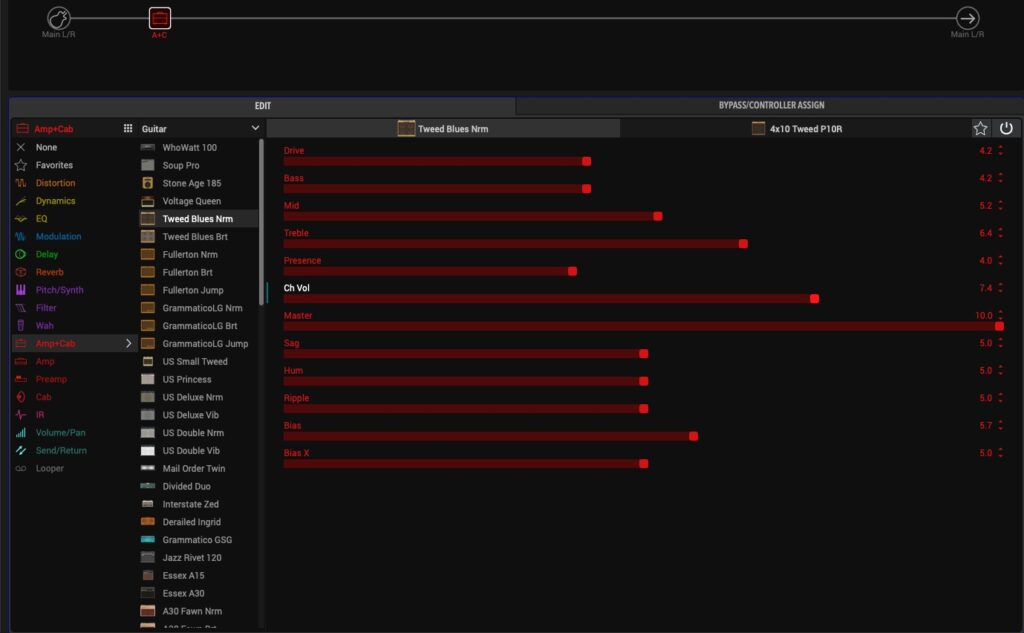Choose the Delay effect category
The image size is (1024, 633).
(x=47, y=254)
